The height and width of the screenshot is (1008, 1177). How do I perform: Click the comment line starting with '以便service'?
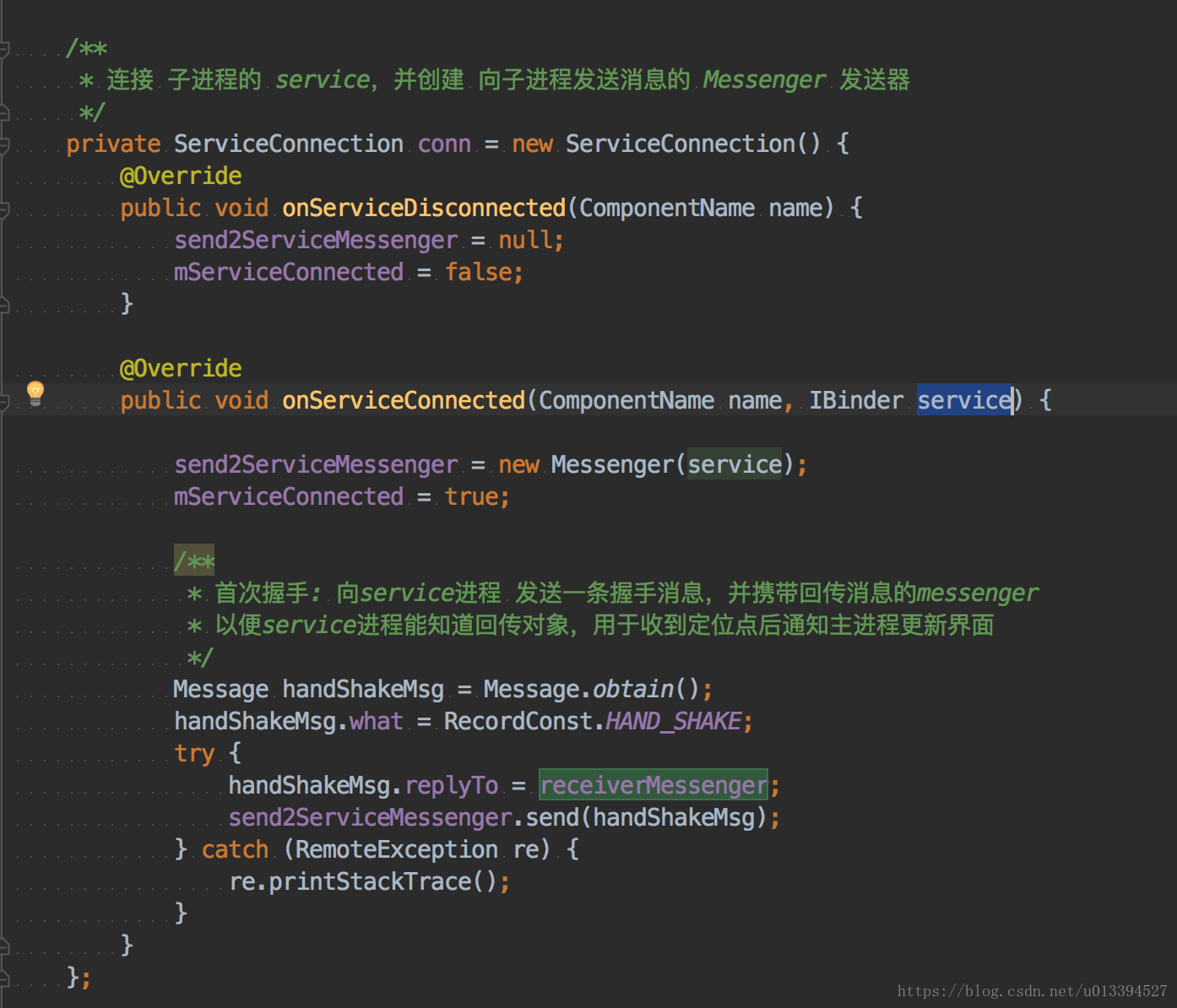590,625
